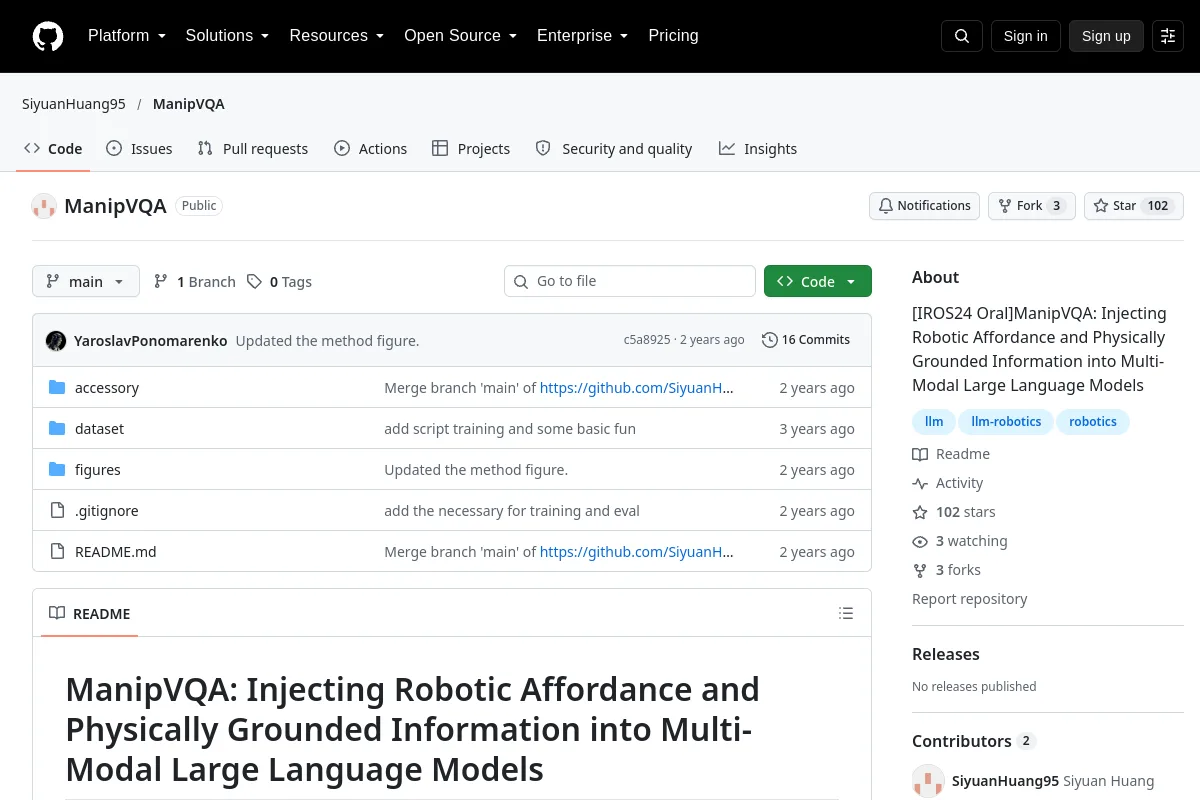
Task: Click the Pricing link in header
Action: pos(673,36)
